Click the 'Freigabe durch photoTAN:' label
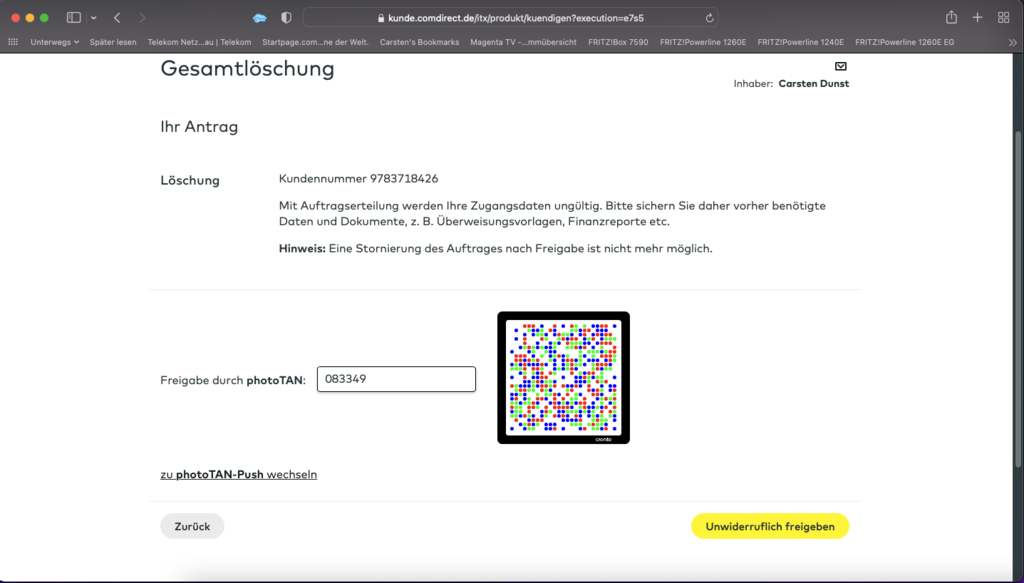The image size is (1024, 583). click(233, 380)
